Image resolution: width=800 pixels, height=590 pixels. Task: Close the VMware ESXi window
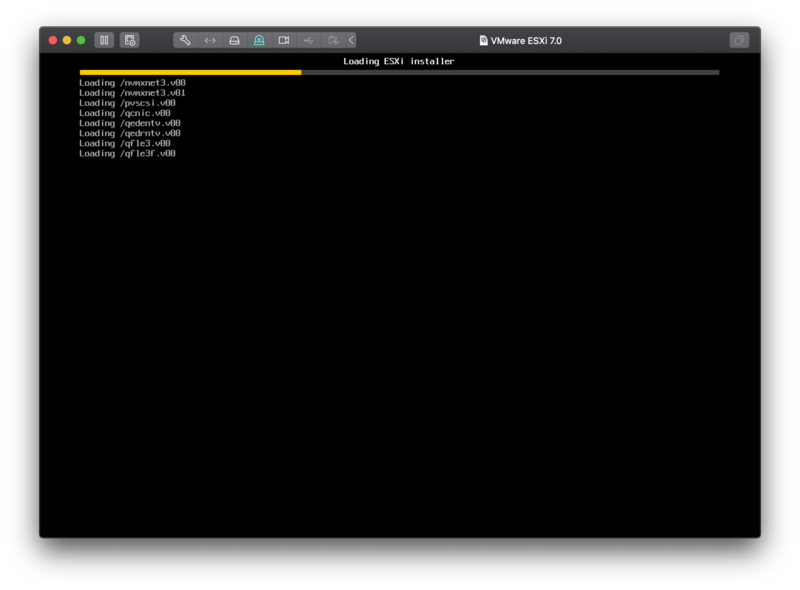(x=53, y=40)
